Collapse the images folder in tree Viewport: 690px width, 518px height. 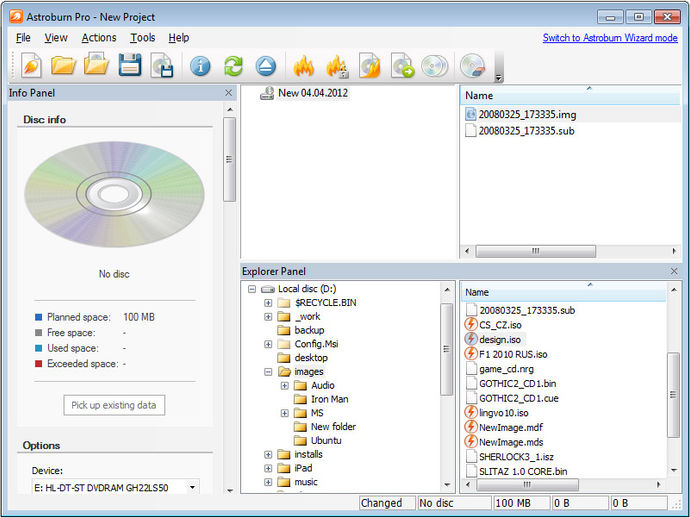pos(268,372)
